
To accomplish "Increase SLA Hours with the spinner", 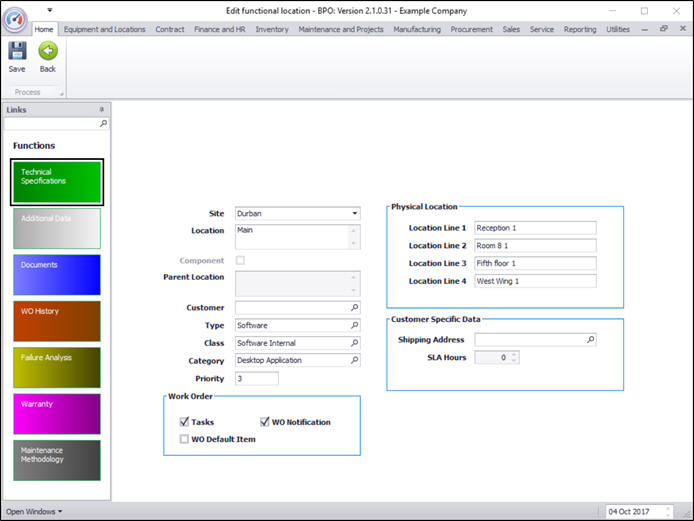I will pyautogui.click(x=514, y=354).
